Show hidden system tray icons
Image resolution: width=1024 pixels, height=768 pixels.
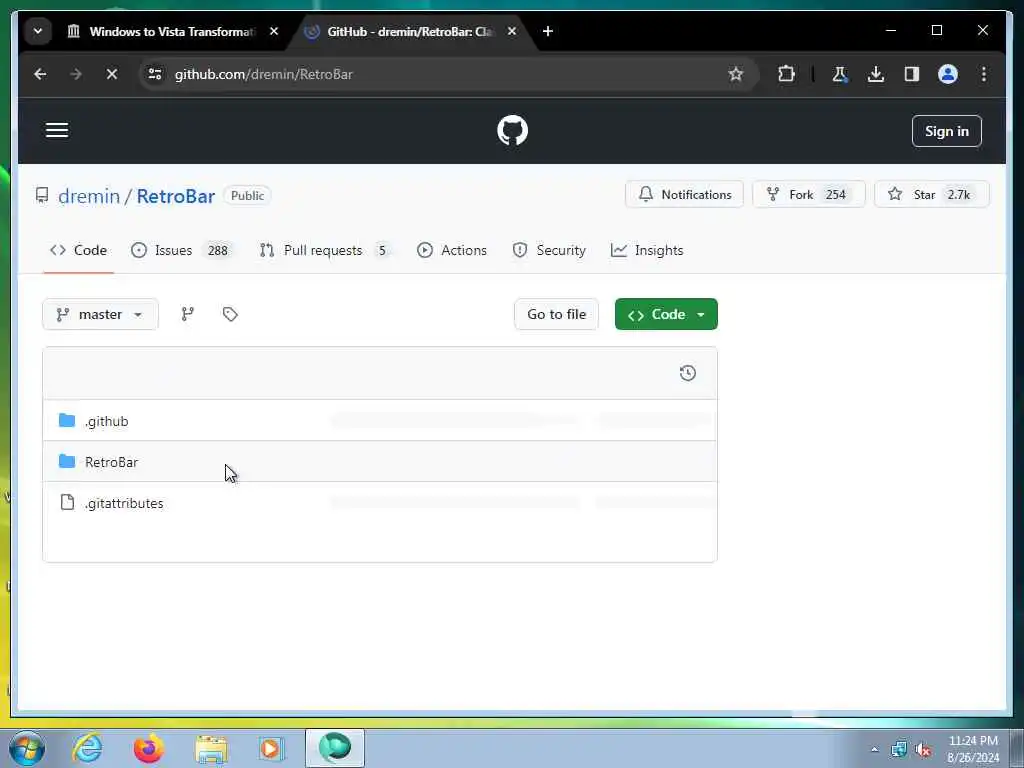point(874,750)
